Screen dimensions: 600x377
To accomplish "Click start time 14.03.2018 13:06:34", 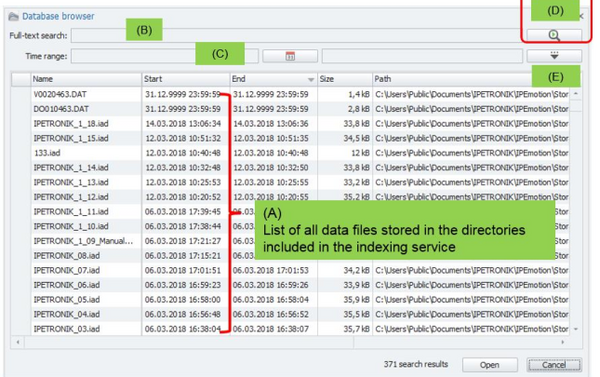I will (183, 124).
